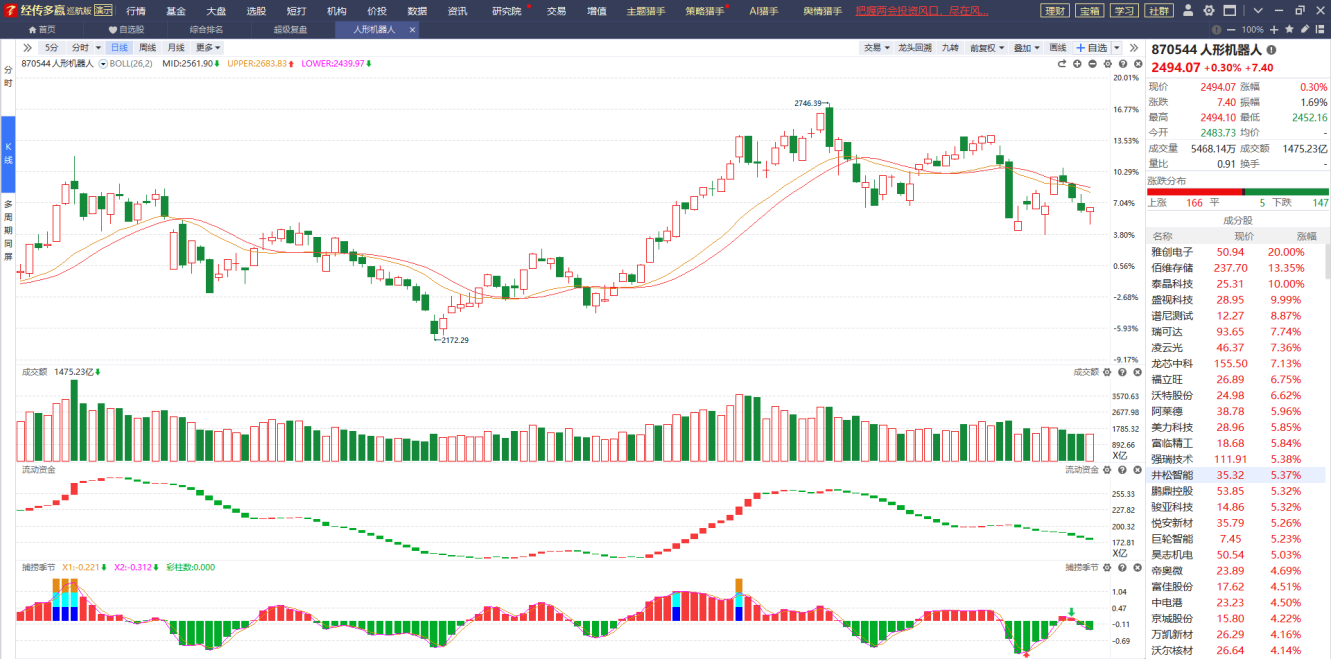Close the 捕捞季节 indicator panel
1331x660 pixels.
click(1138, 567)
